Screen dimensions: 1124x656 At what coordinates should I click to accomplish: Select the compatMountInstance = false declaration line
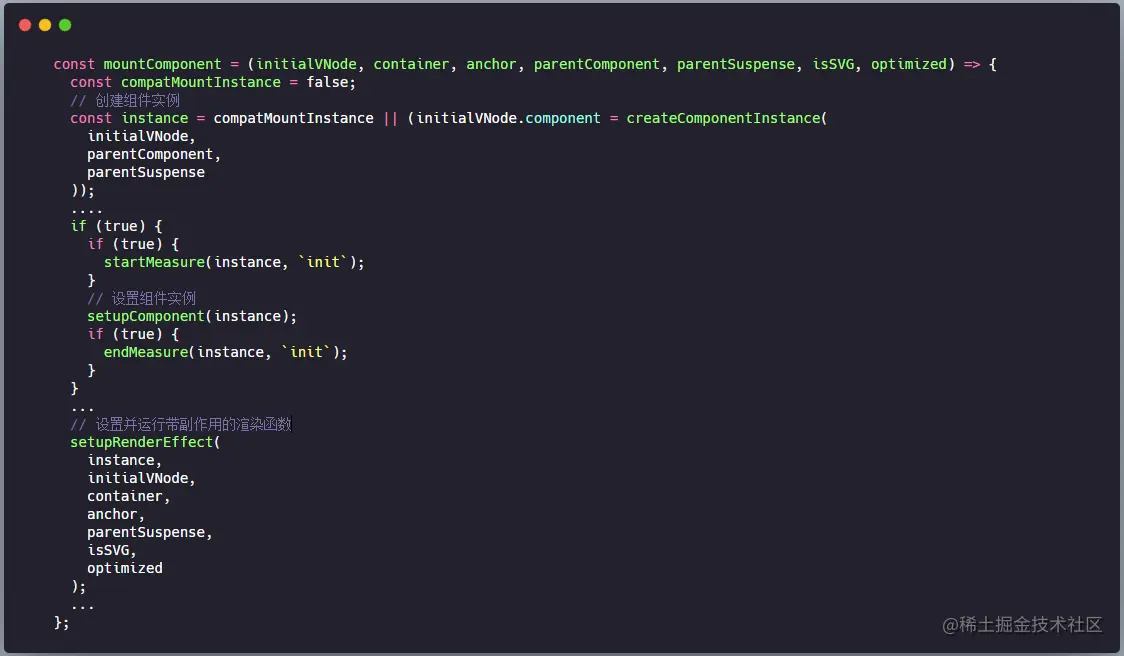(x=213, y=82)
